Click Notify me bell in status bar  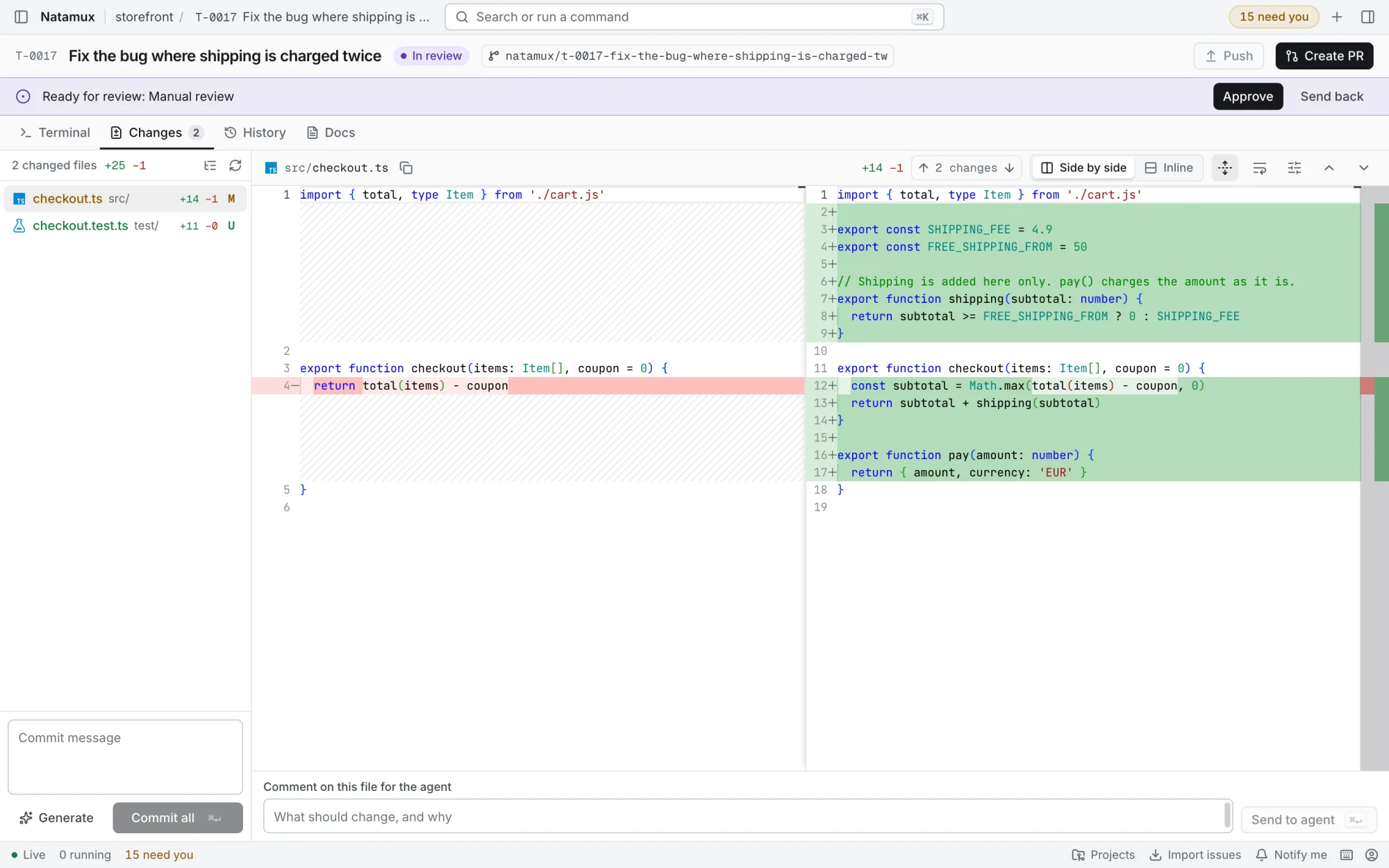click(x=1292, y=855)
